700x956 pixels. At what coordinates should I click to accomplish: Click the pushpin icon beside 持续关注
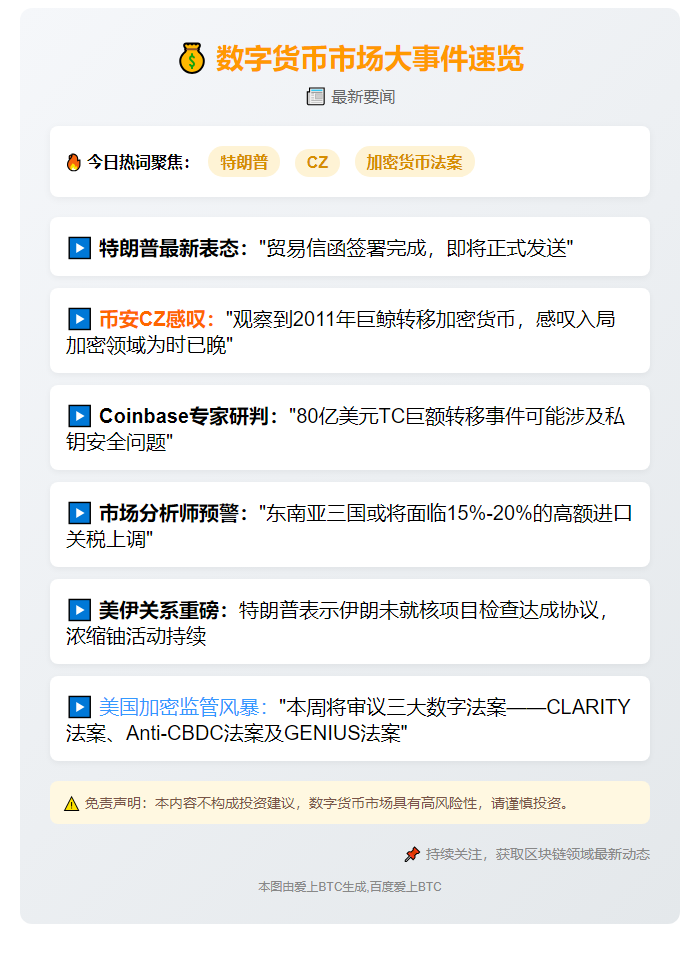pos(412,854)
